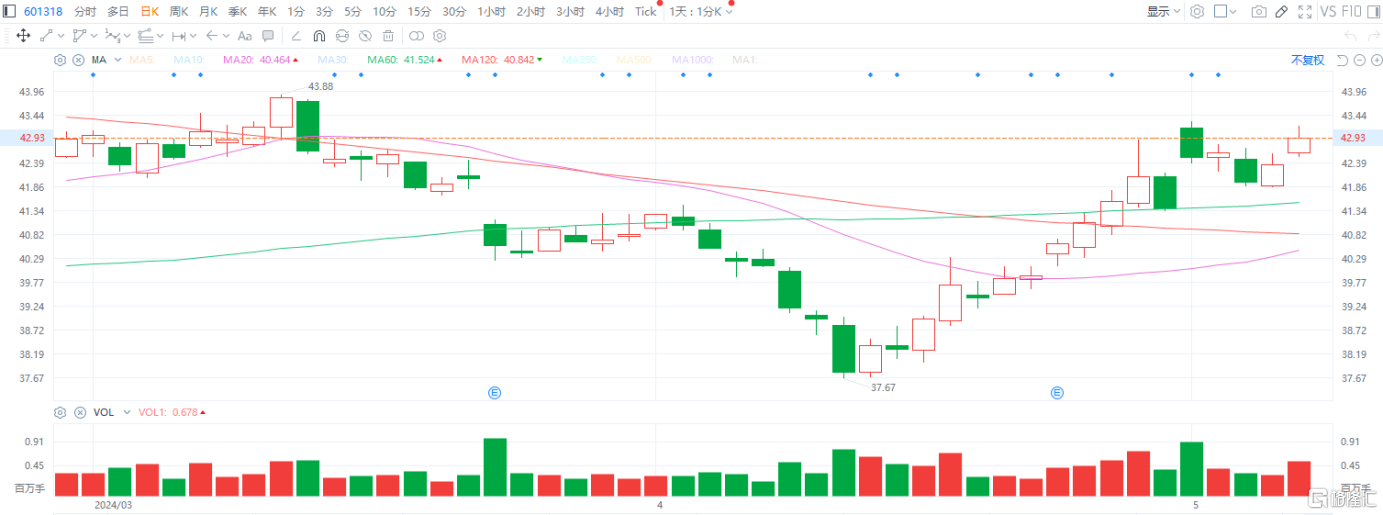
Task: Switch to 30分 period
Action: (454, 12)
